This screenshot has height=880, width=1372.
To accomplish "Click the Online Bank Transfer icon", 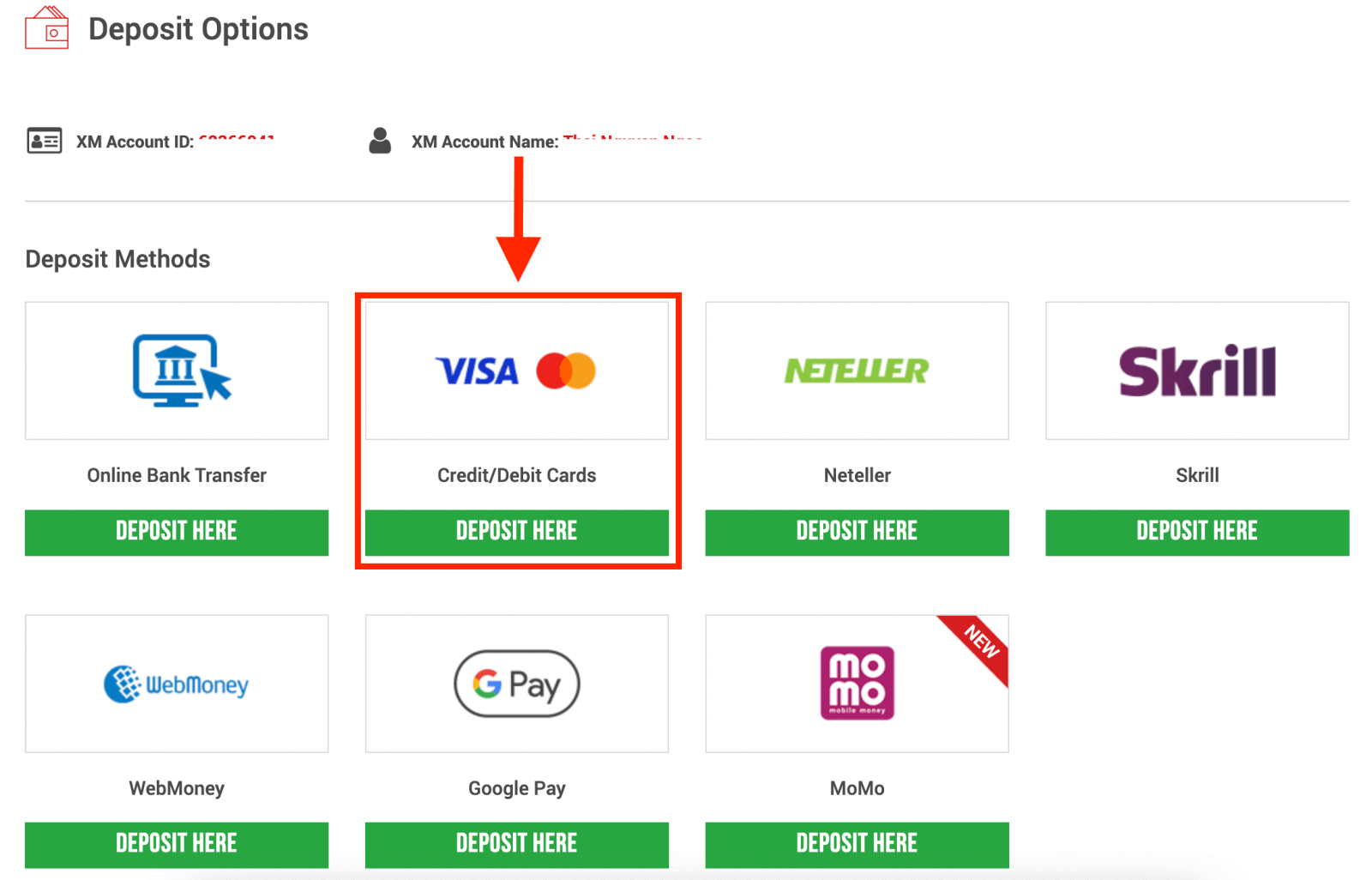I will click(x=177, y=371).
